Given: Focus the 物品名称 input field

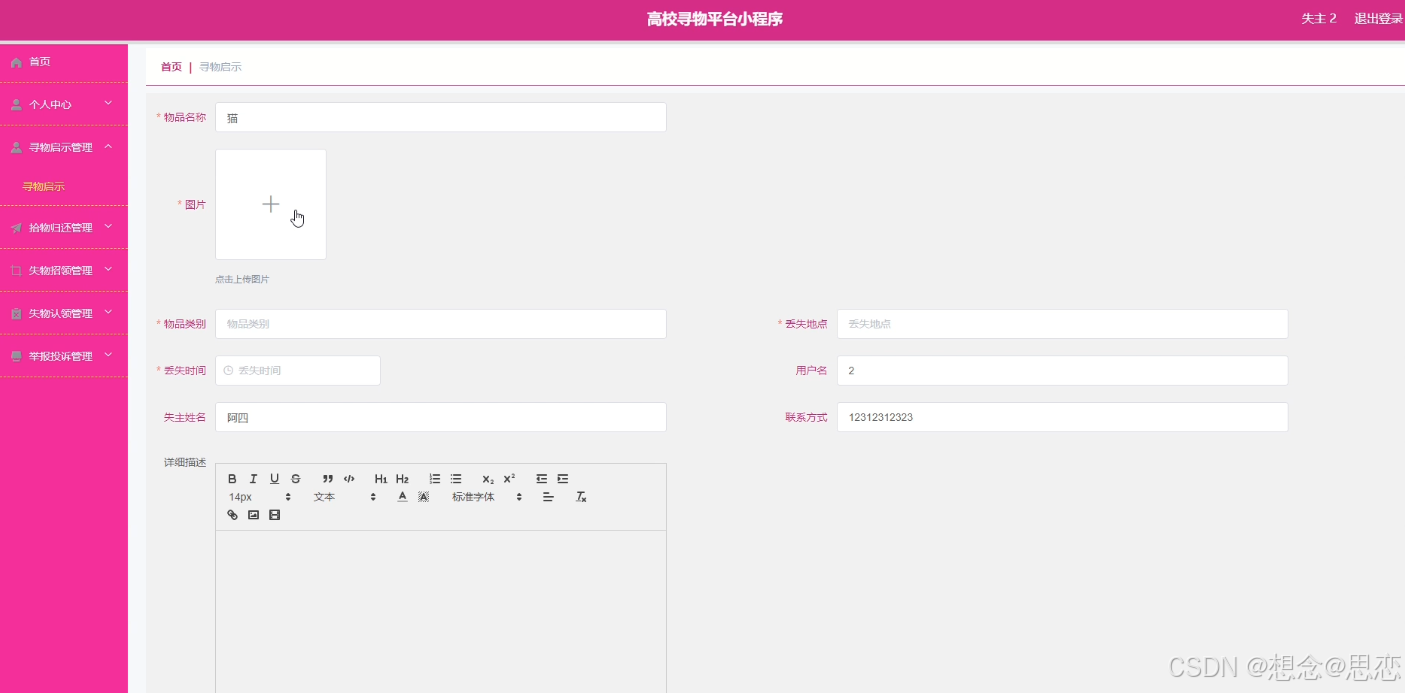Looking at the screenshot, I should coord(441,117).
